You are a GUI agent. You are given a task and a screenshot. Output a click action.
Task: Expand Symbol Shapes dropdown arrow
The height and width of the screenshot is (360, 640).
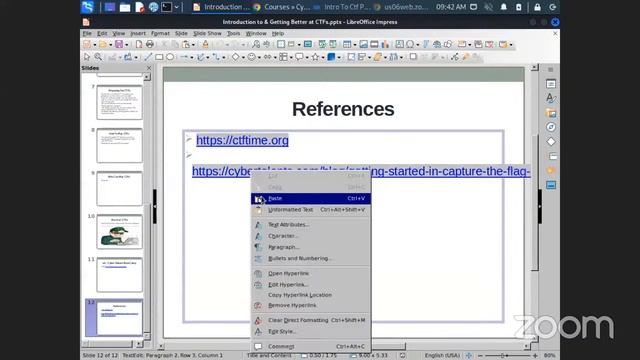[259, 58]
